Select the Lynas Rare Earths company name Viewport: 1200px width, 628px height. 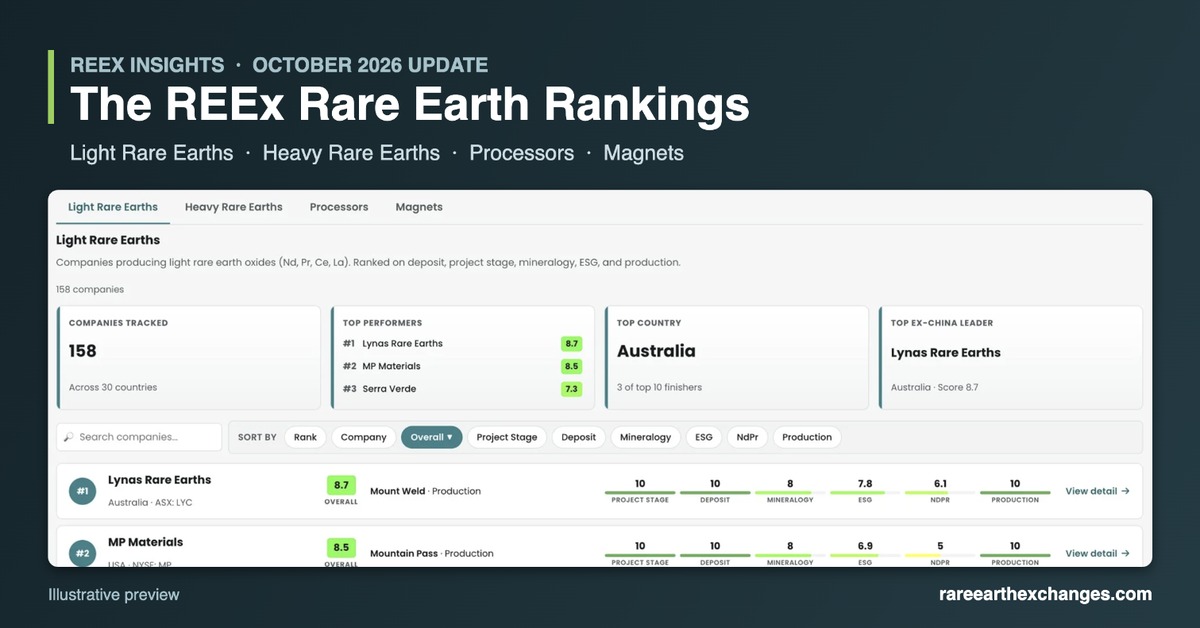[x=159, y=480]
